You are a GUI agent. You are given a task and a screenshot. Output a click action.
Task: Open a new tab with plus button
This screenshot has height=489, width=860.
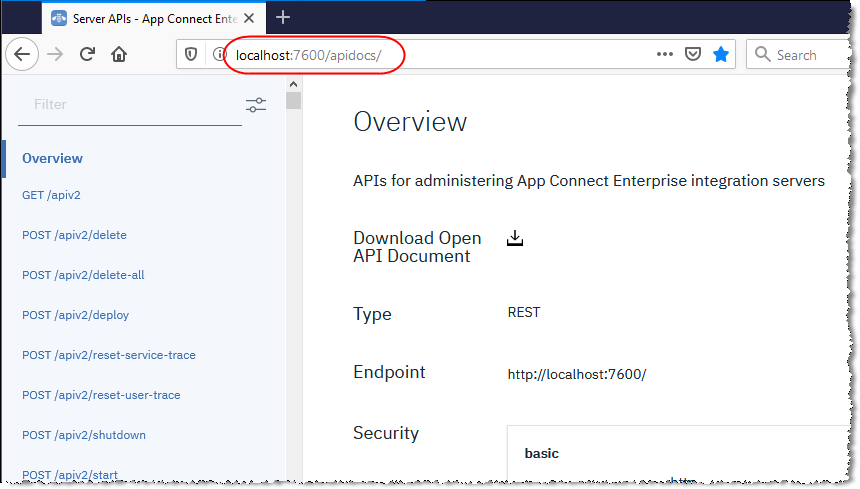click(x=283, y=17)
